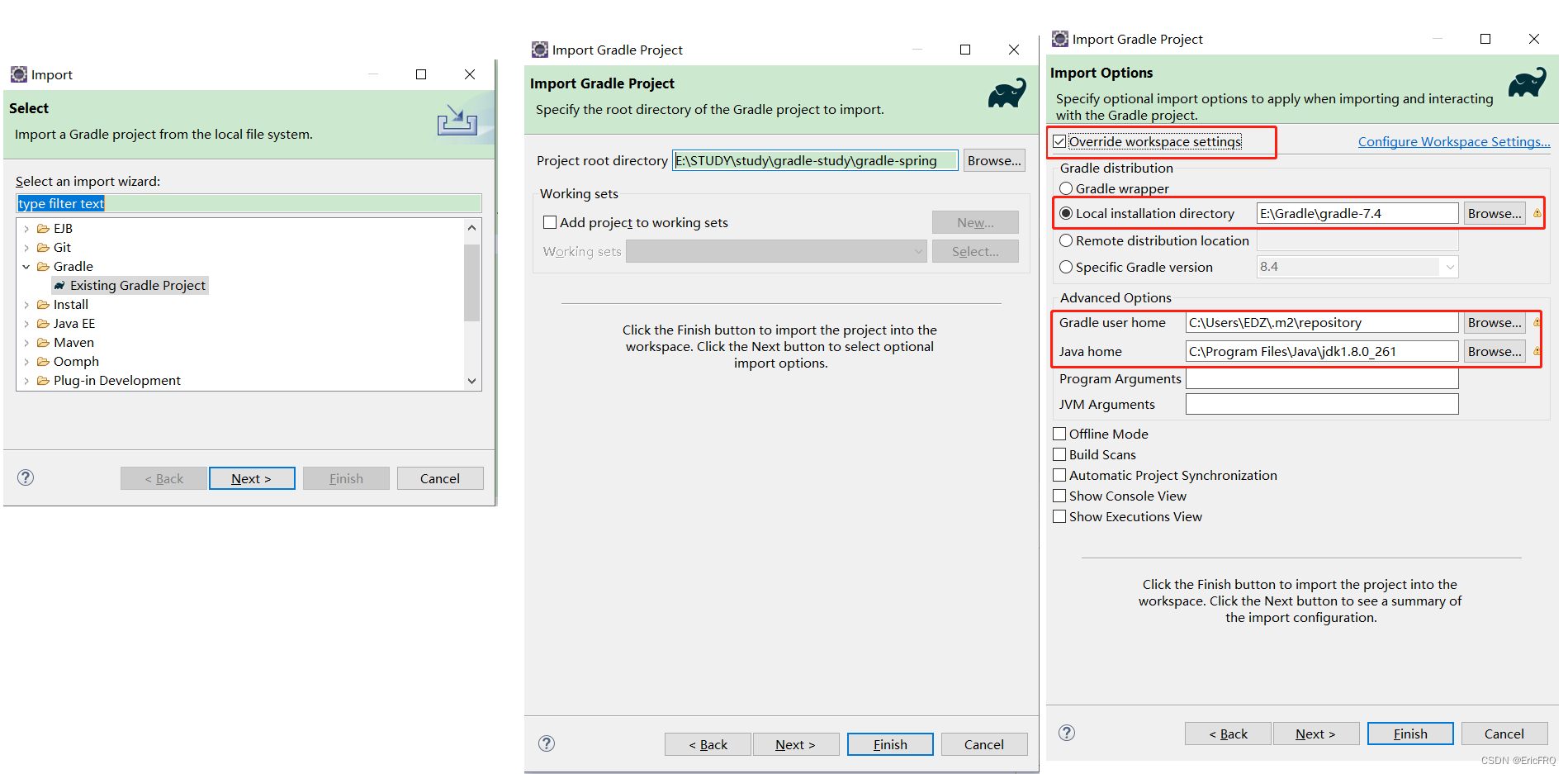
Task: Expand the Git tree node
Action: coord(26,248)
